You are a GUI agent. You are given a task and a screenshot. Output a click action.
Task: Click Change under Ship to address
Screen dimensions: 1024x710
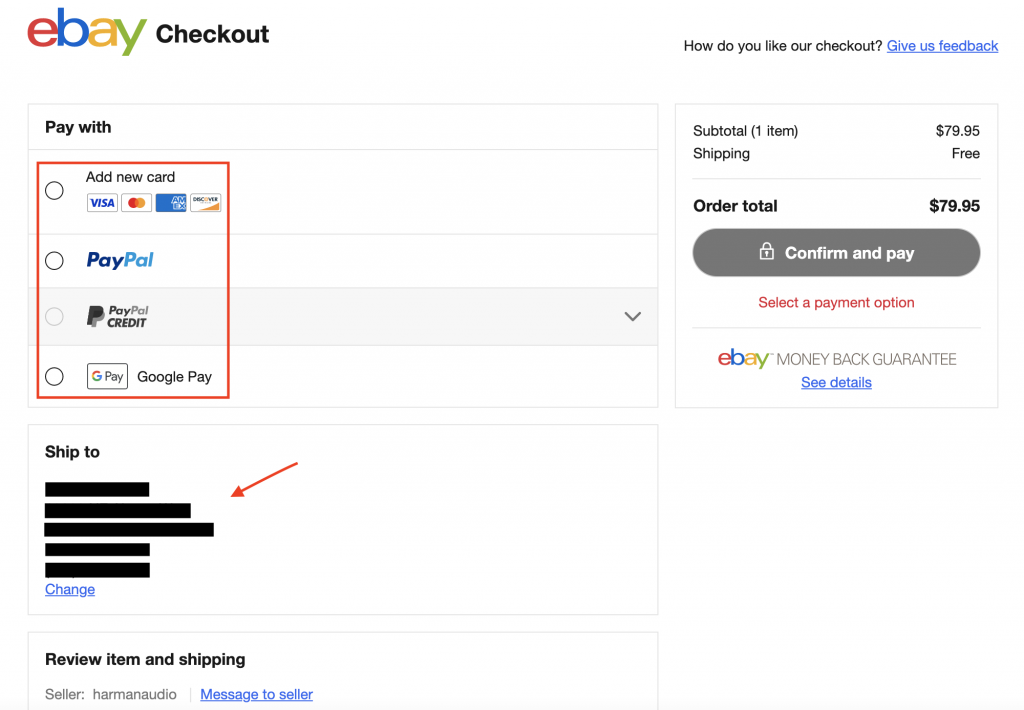[x=70, y=589]
